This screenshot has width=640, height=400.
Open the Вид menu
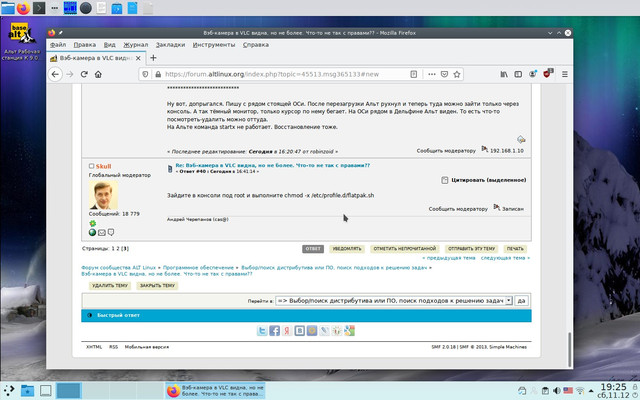click(109, 45)
